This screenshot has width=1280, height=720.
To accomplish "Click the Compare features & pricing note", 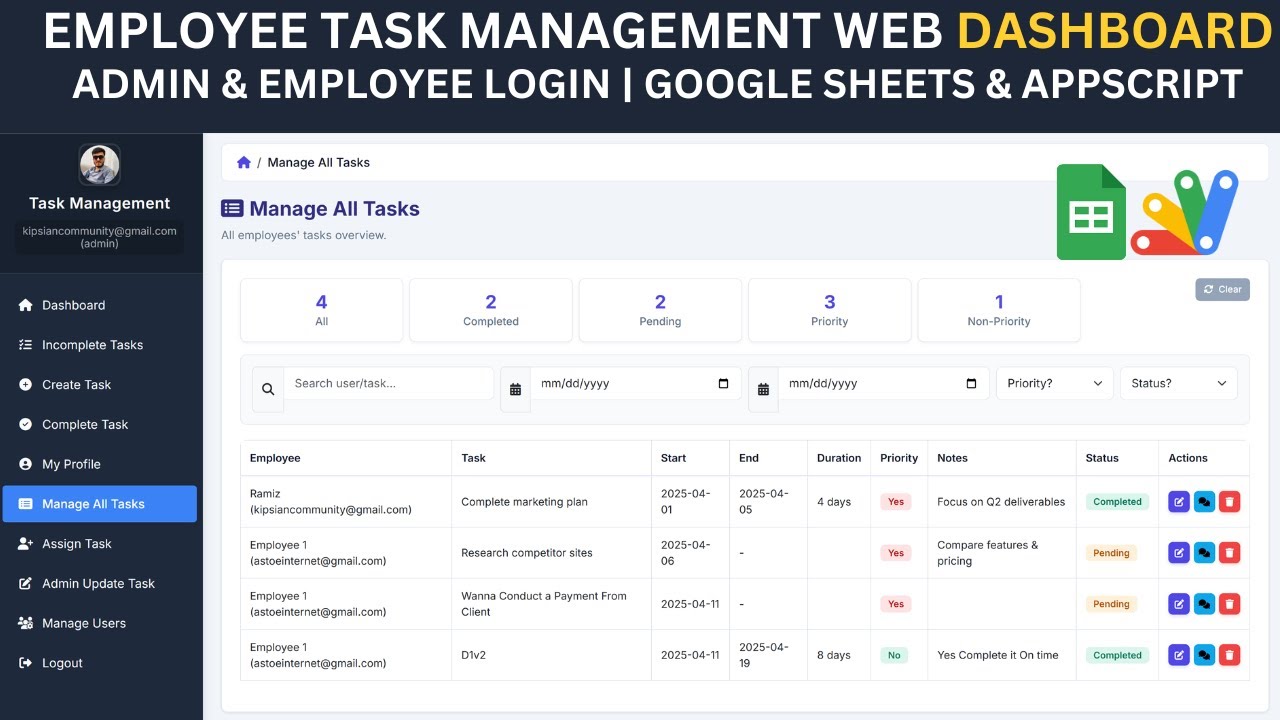I will pyautogui.click(x=988, y=553).
